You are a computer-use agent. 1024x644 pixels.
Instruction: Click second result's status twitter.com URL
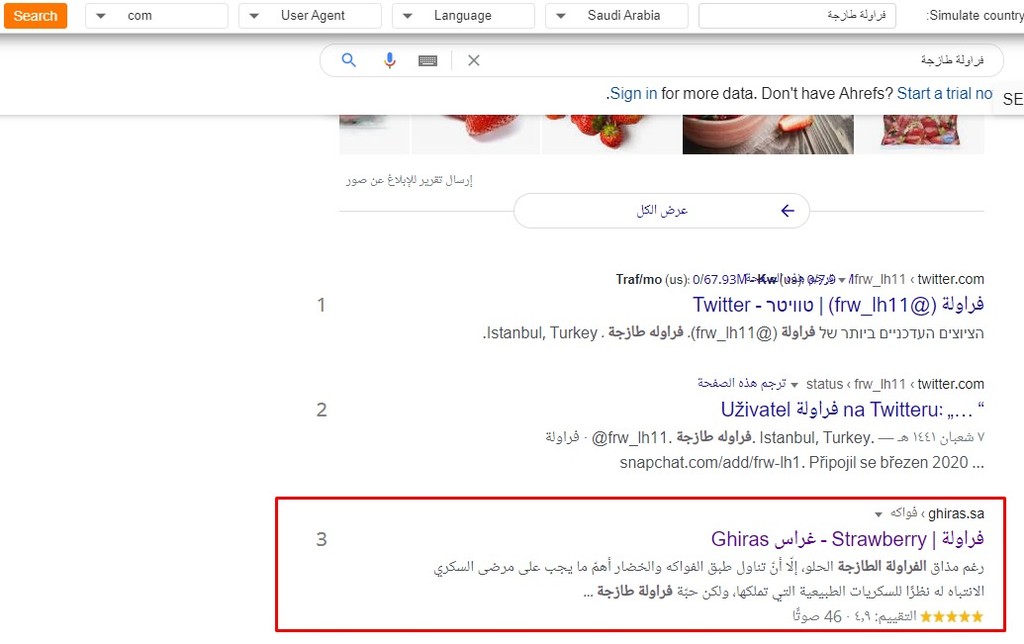[895, 384]
